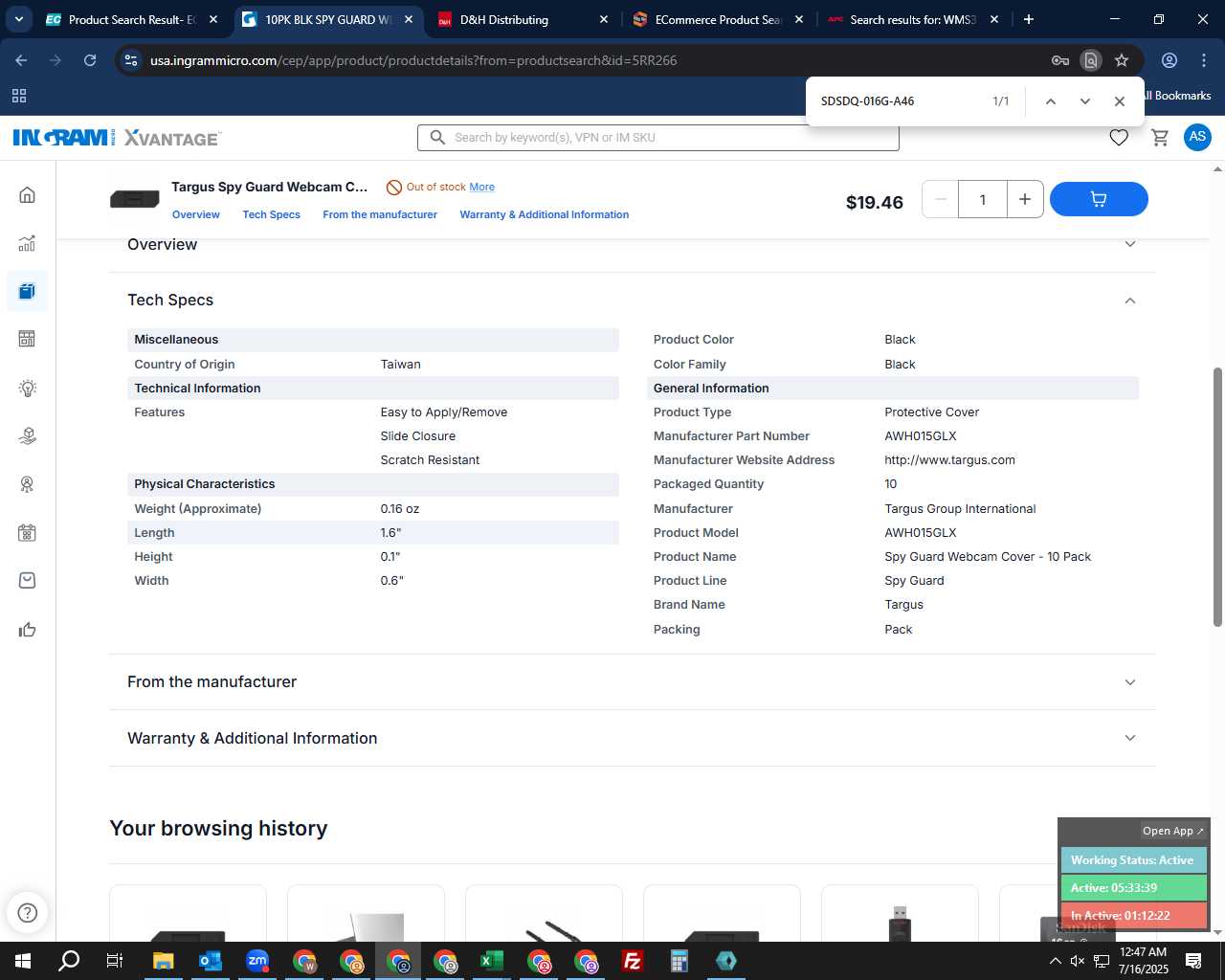
Task: Jump to Warranty & Additional Information link
Action: click(x=545, y=214)
